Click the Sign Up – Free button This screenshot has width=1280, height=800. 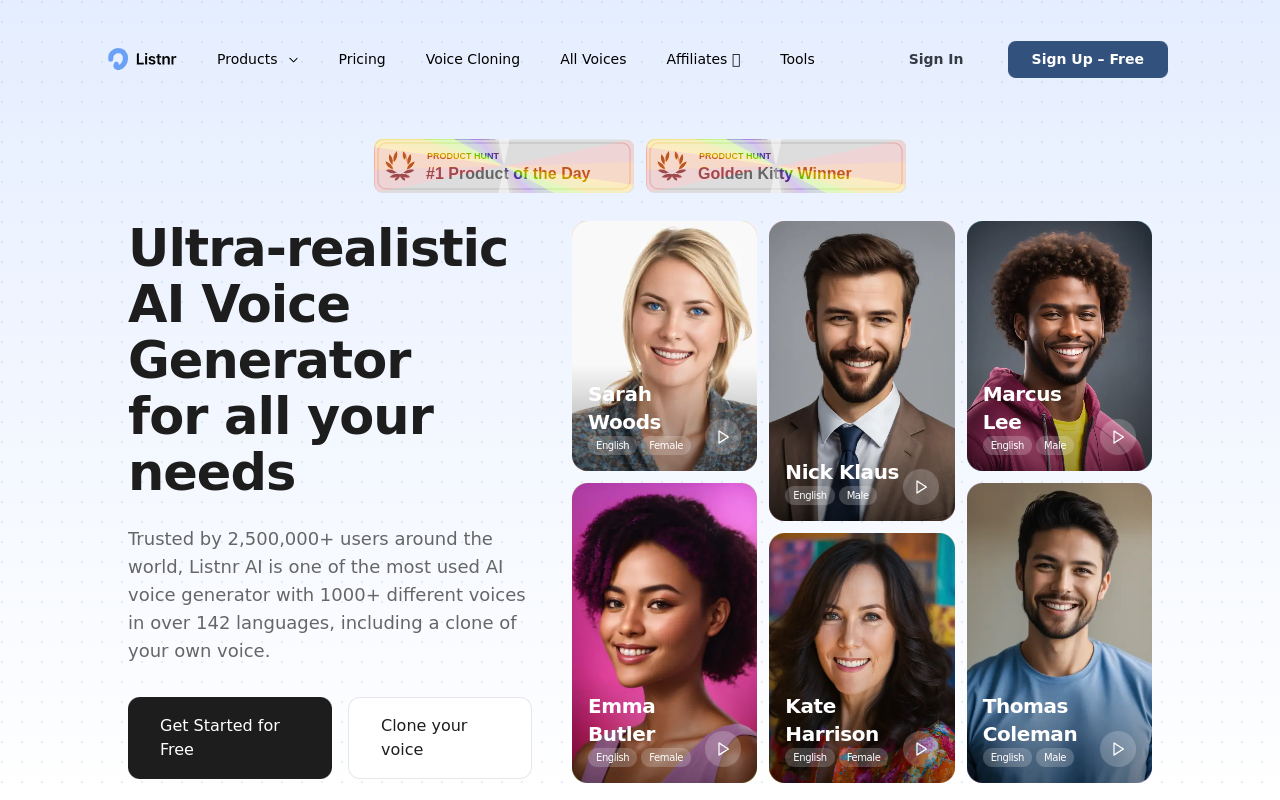(x=1088, y=59)
